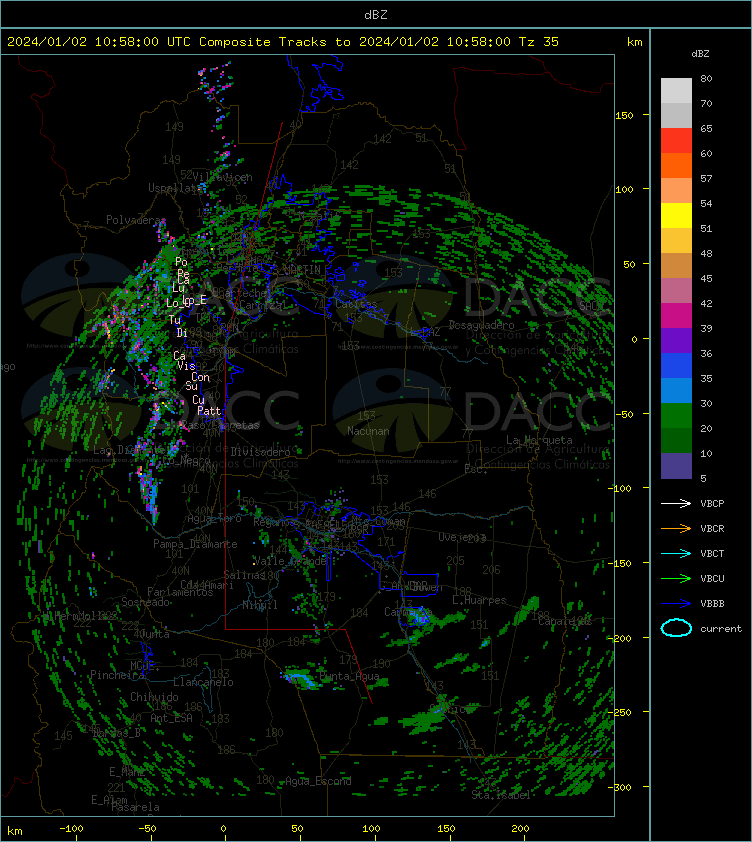This screenshot has width=752, height=842.
Task: Click the 'Nacunan' map label
Action: 368,431
